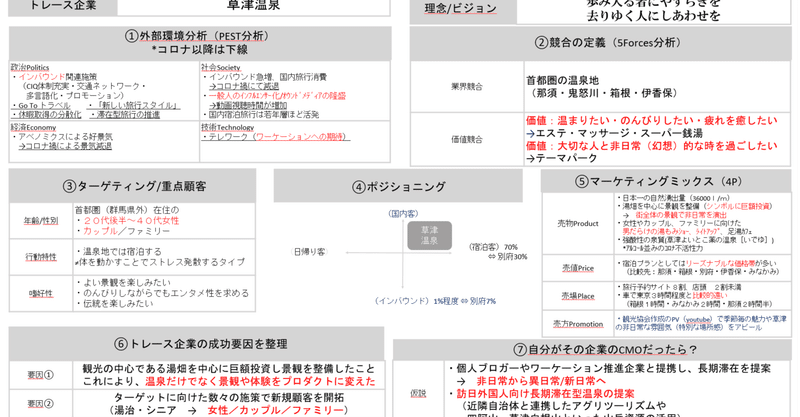800x417 pixels.
Task: Click the '要因①' row label
Action: coord(41,375)
